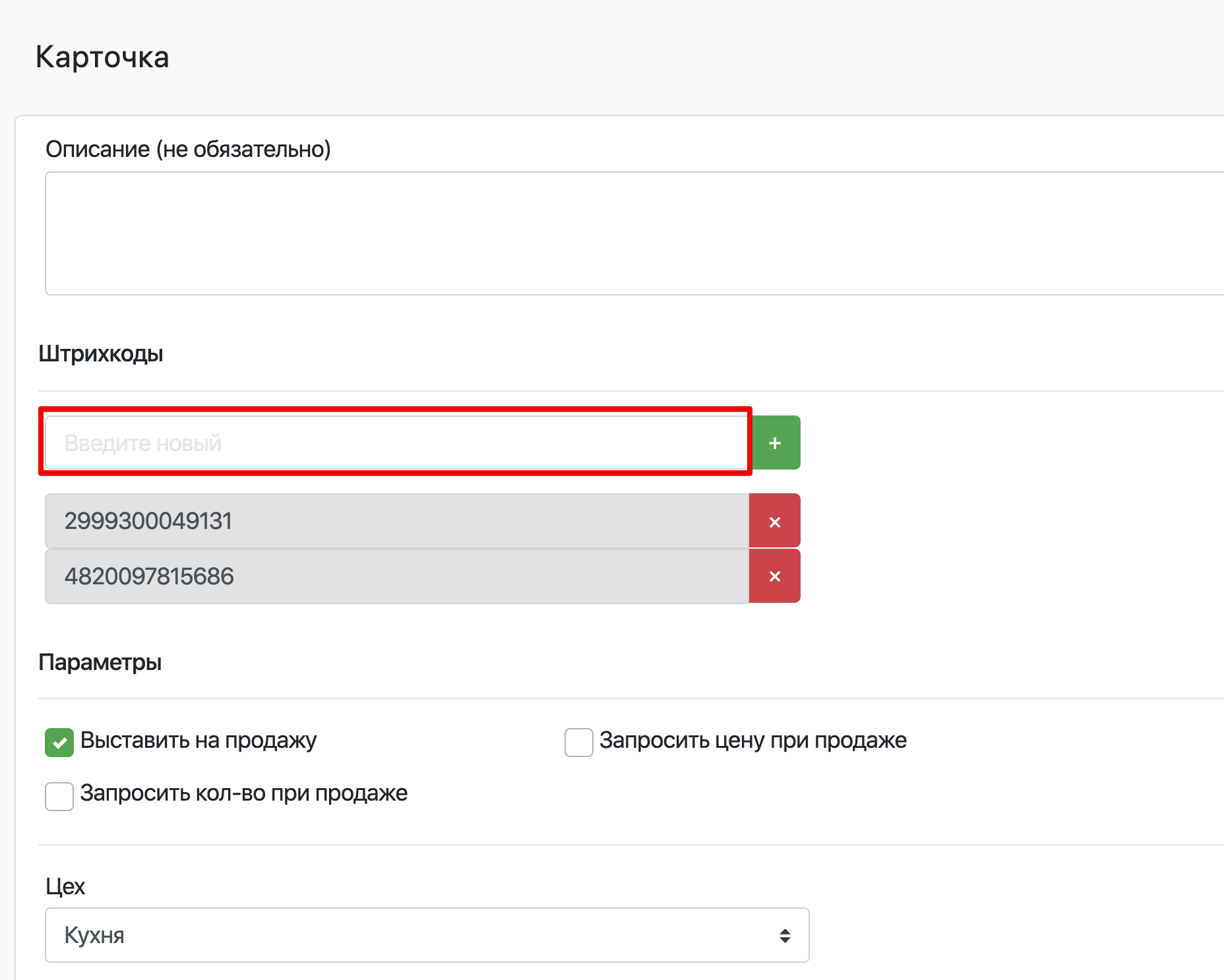Select the 2999300049131 barcode field
This screenshot has width=1224, height=980.
coord(396,521)
